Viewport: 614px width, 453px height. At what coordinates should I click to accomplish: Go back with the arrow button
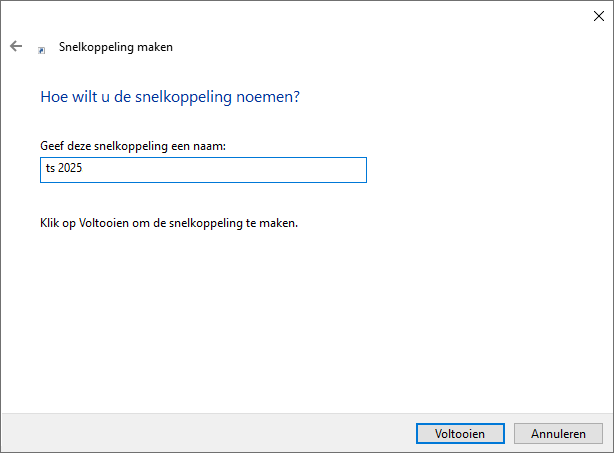coord(16,46)
